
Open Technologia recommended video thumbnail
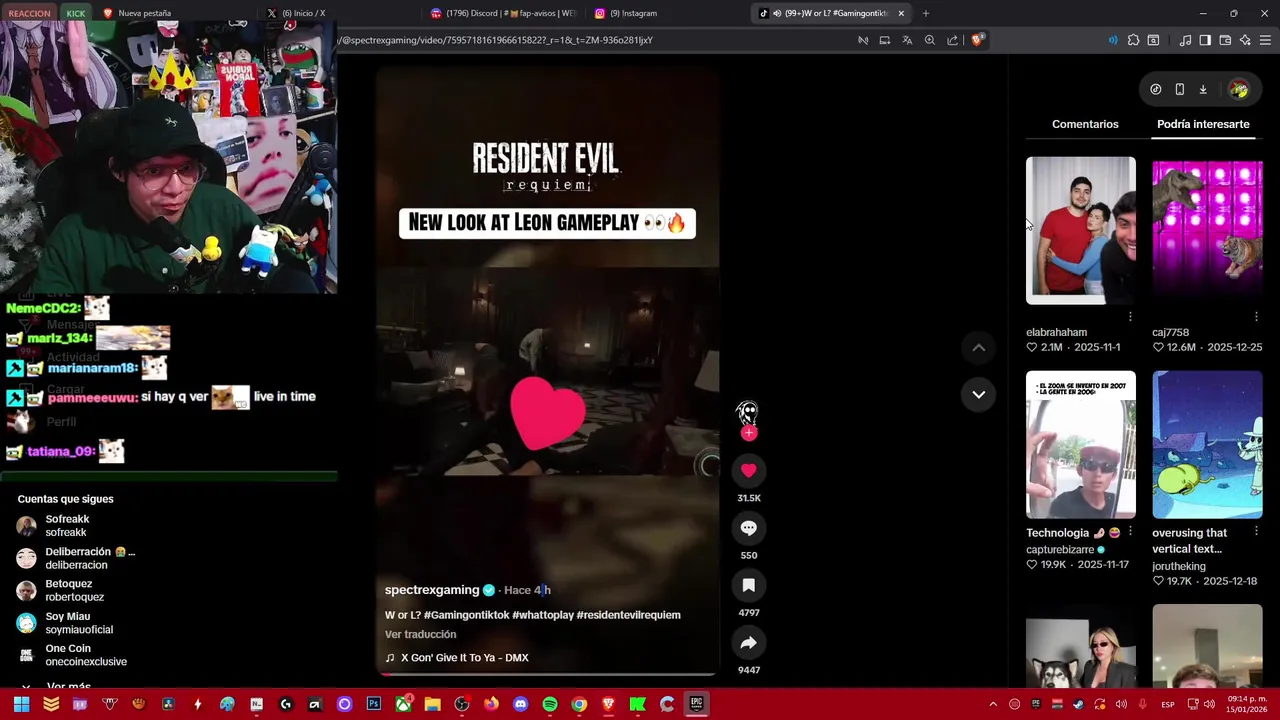coord(1080,445)
